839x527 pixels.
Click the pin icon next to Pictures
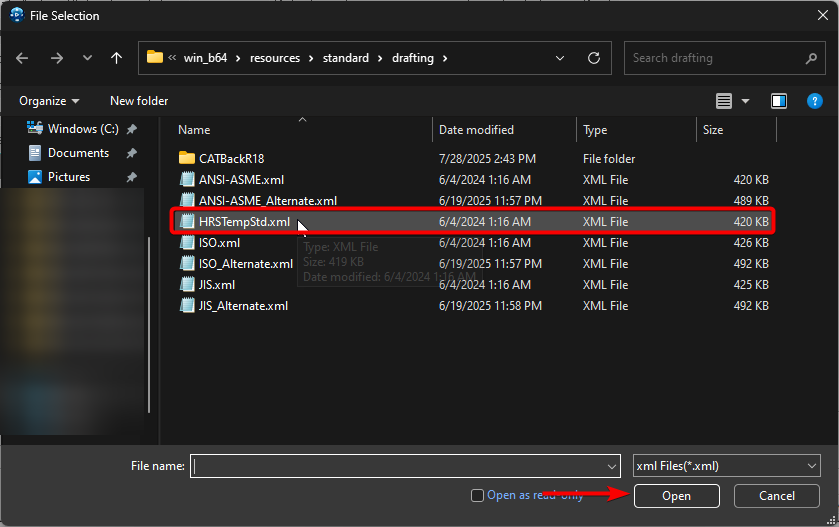pyautogui.click(x=132, y=177)
